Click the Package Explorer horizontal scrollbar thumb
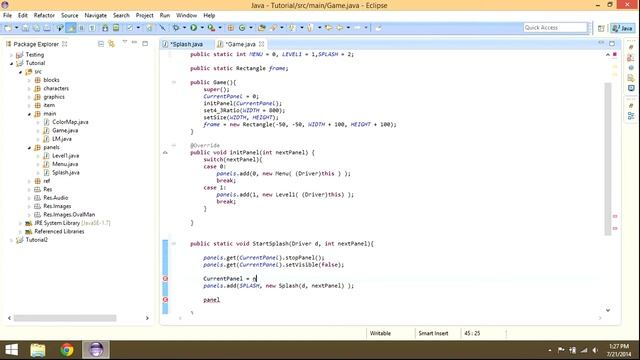The width and height of the screenshot is (640, 360). 65,318
